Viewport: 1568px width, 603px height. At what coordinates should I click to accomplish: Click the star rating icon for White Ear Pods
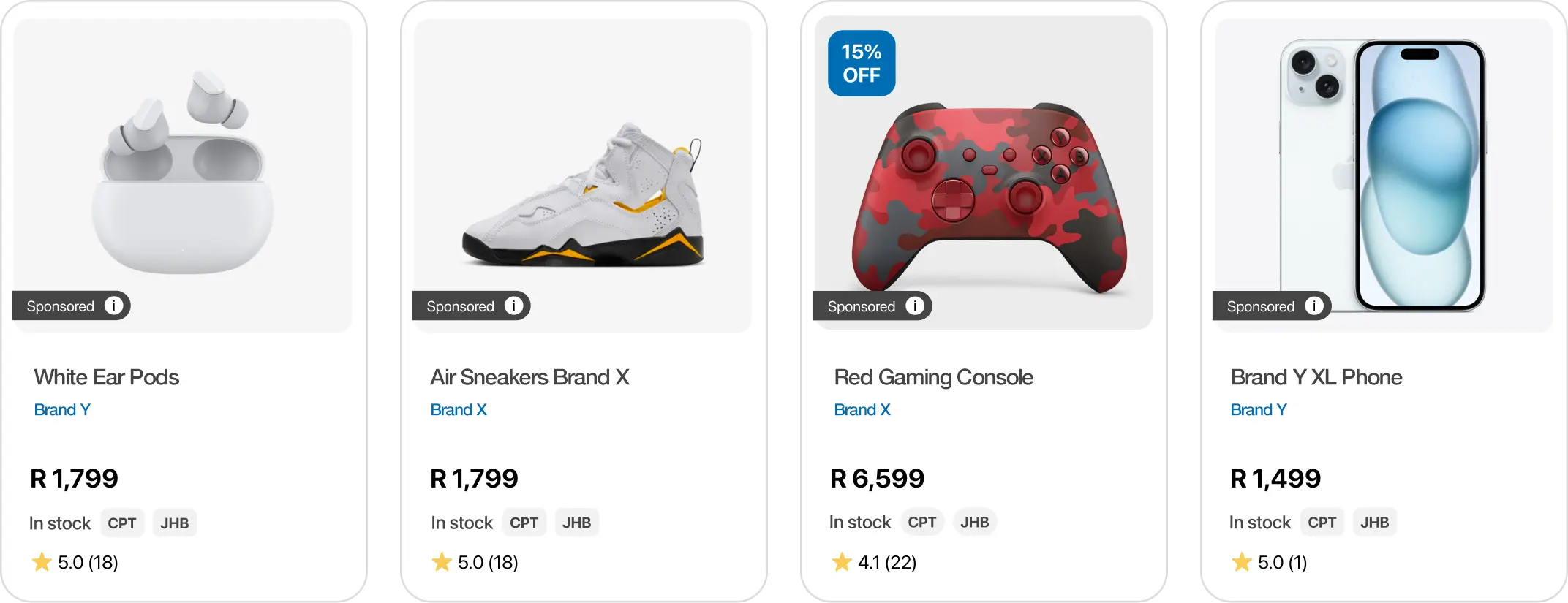42,561
